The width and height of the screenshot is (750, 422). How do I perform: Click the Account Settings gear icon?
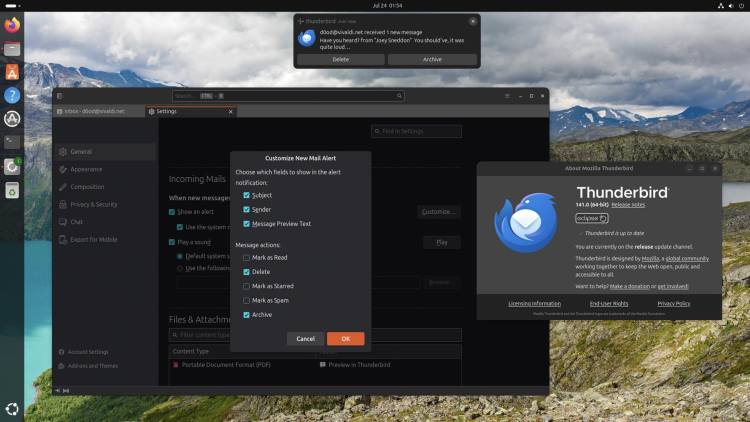point(61,352)
